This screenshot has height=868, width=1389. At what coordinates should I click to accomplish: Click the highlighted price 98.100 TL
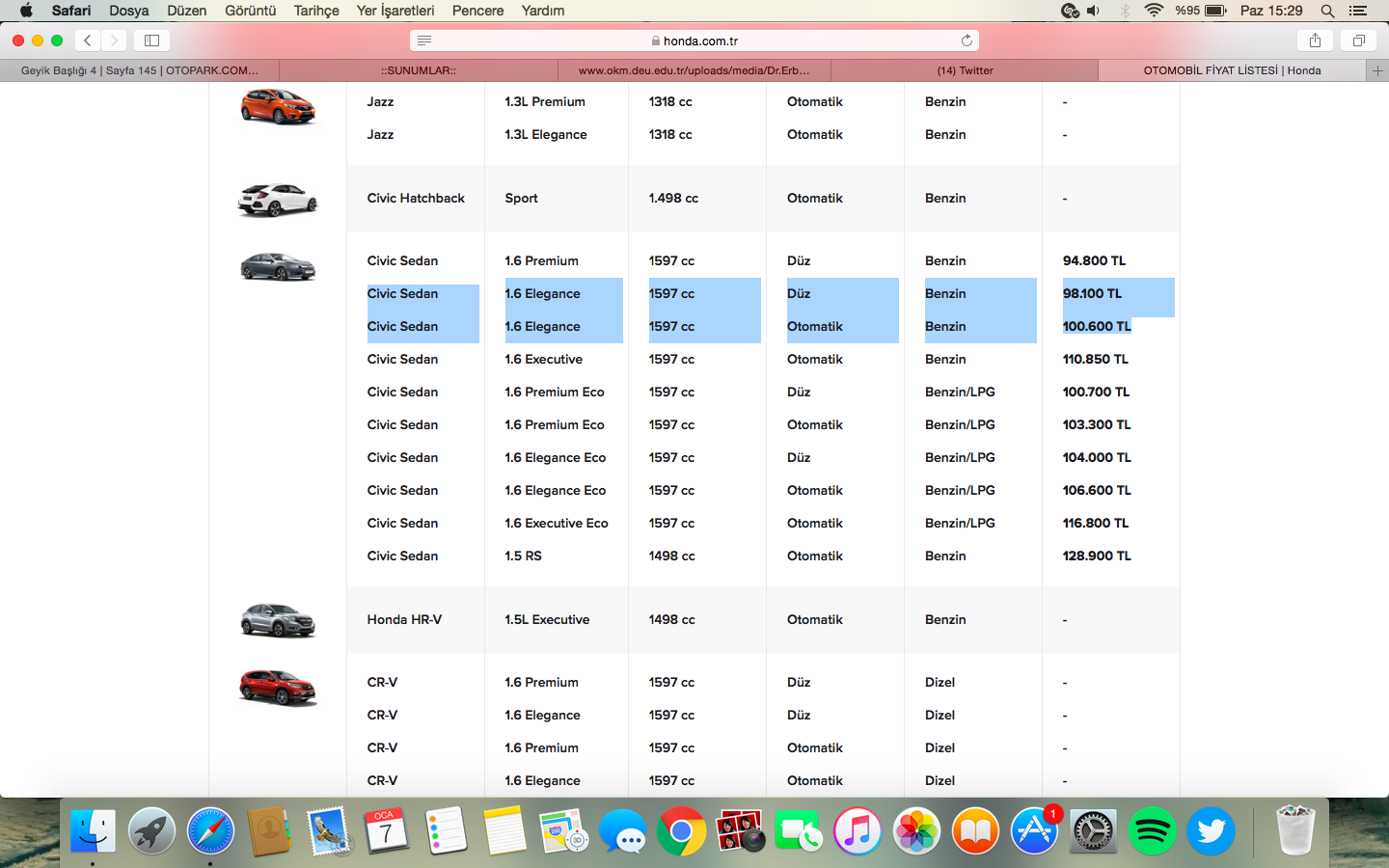tap(1092, 293)
